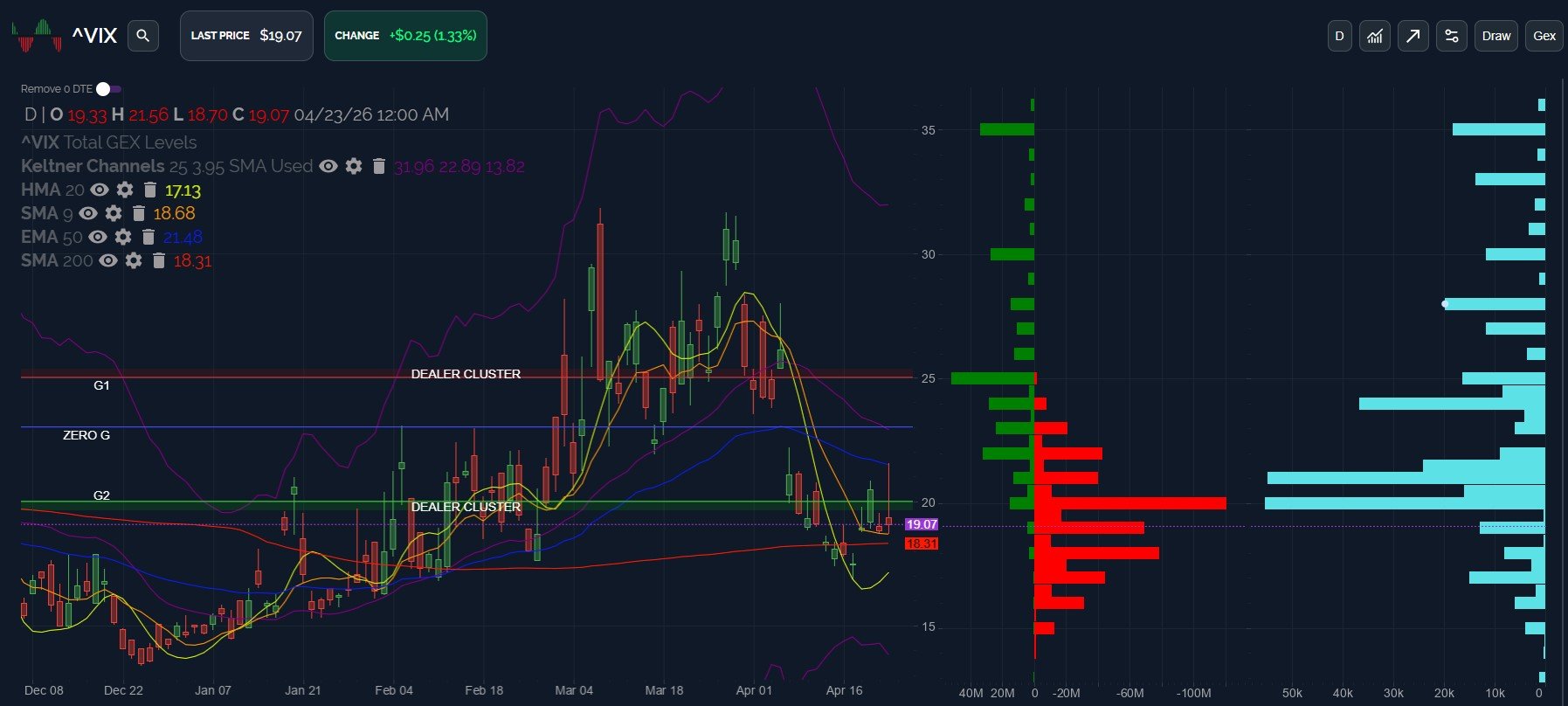Open SMA 9 settings gear
1568x706 pixels.
114,213
